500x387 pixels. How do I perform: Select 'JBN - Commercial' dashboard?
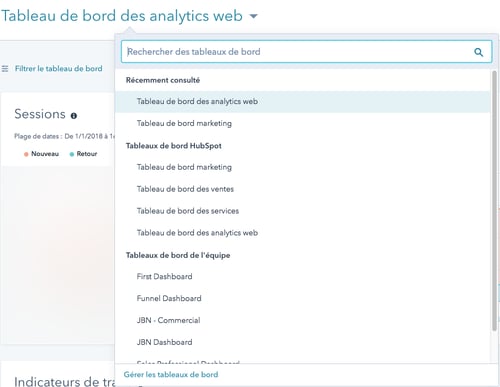[x=303, y=320]
